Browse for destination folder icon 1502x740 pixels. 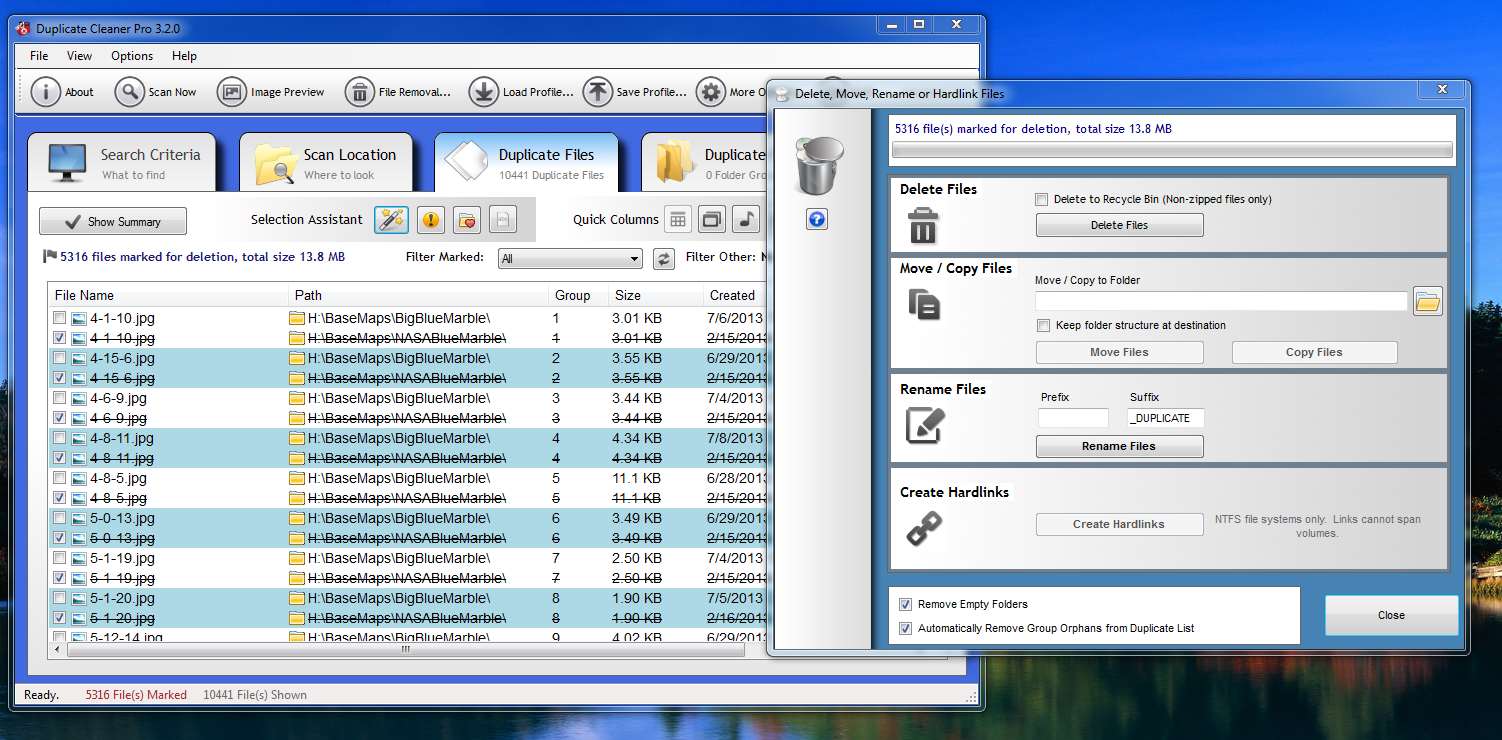pos(1427,301)
